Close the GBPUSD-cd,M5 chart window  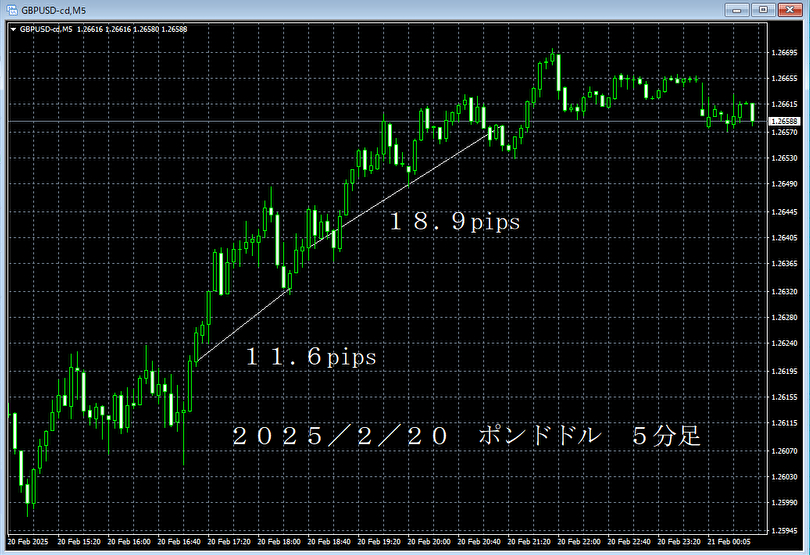789,10
